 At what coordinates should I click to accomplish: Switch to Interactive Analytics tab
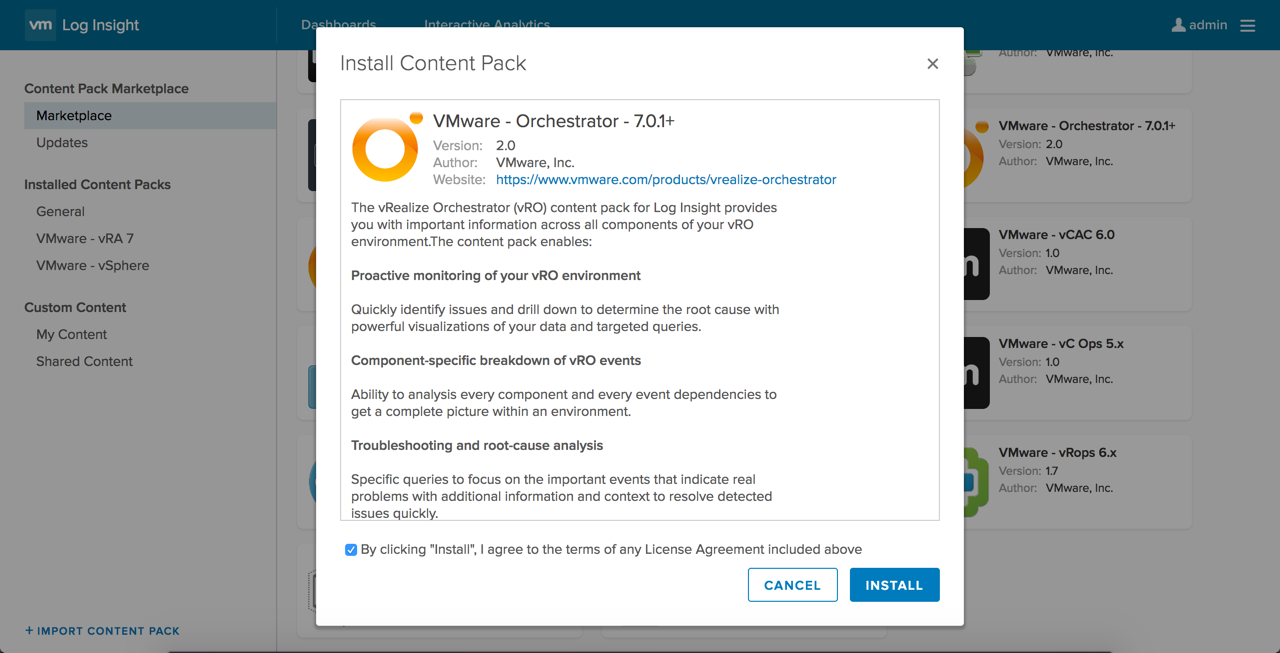(487, 24)
